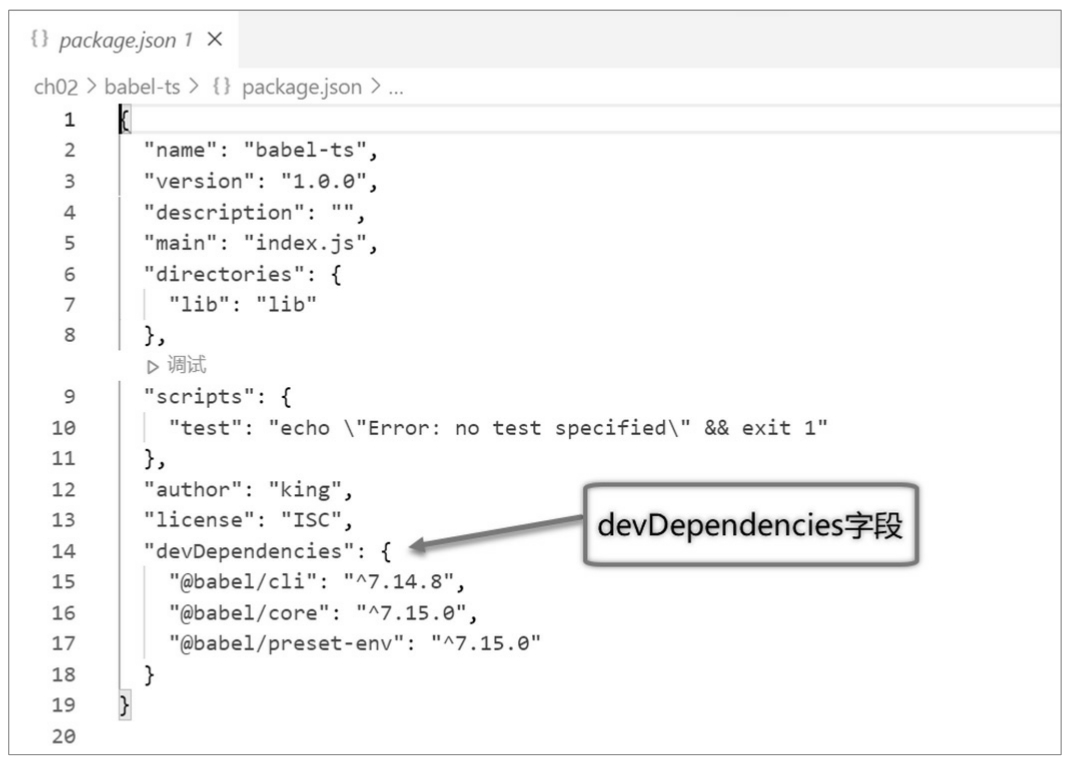Click the "scripts" key
Image resolution: width=1069 pixels, height=763 pixels.
[x=200, y=397]
